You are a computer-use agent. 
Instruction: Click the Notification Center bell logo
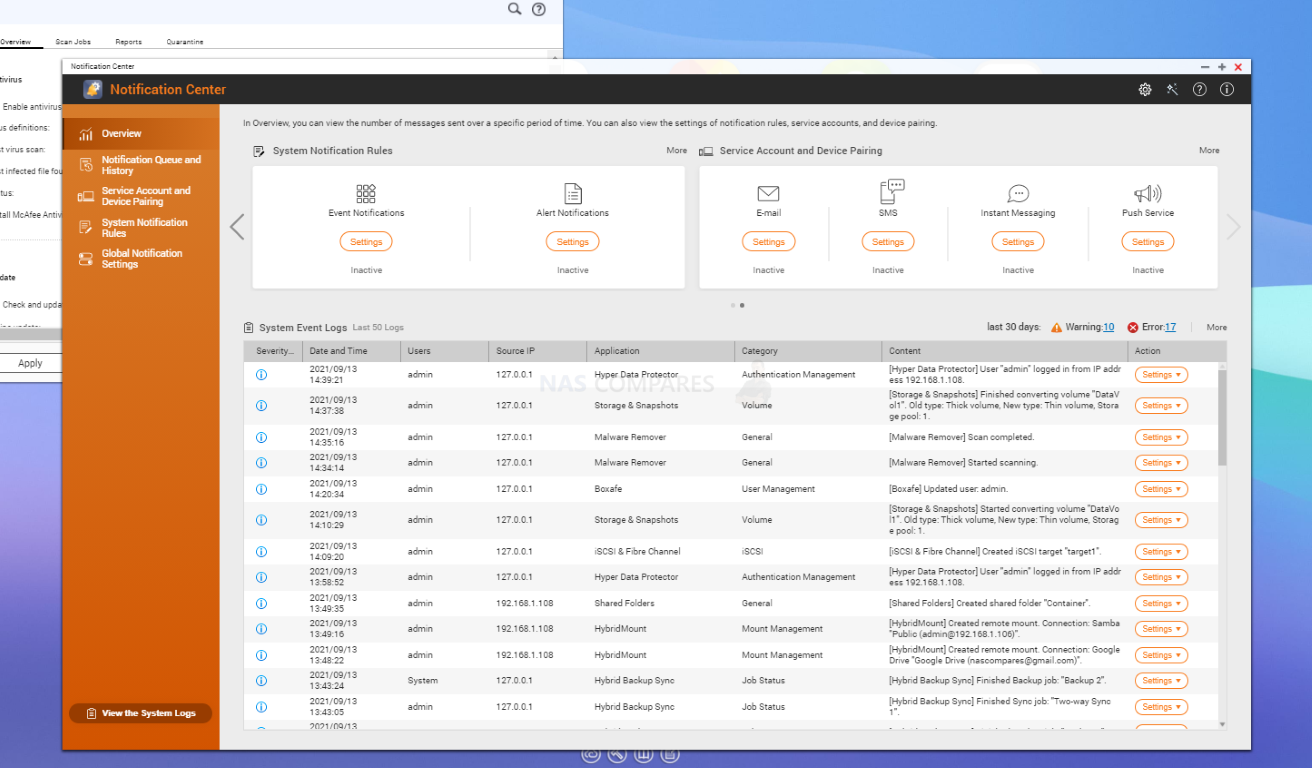point(92,89)
